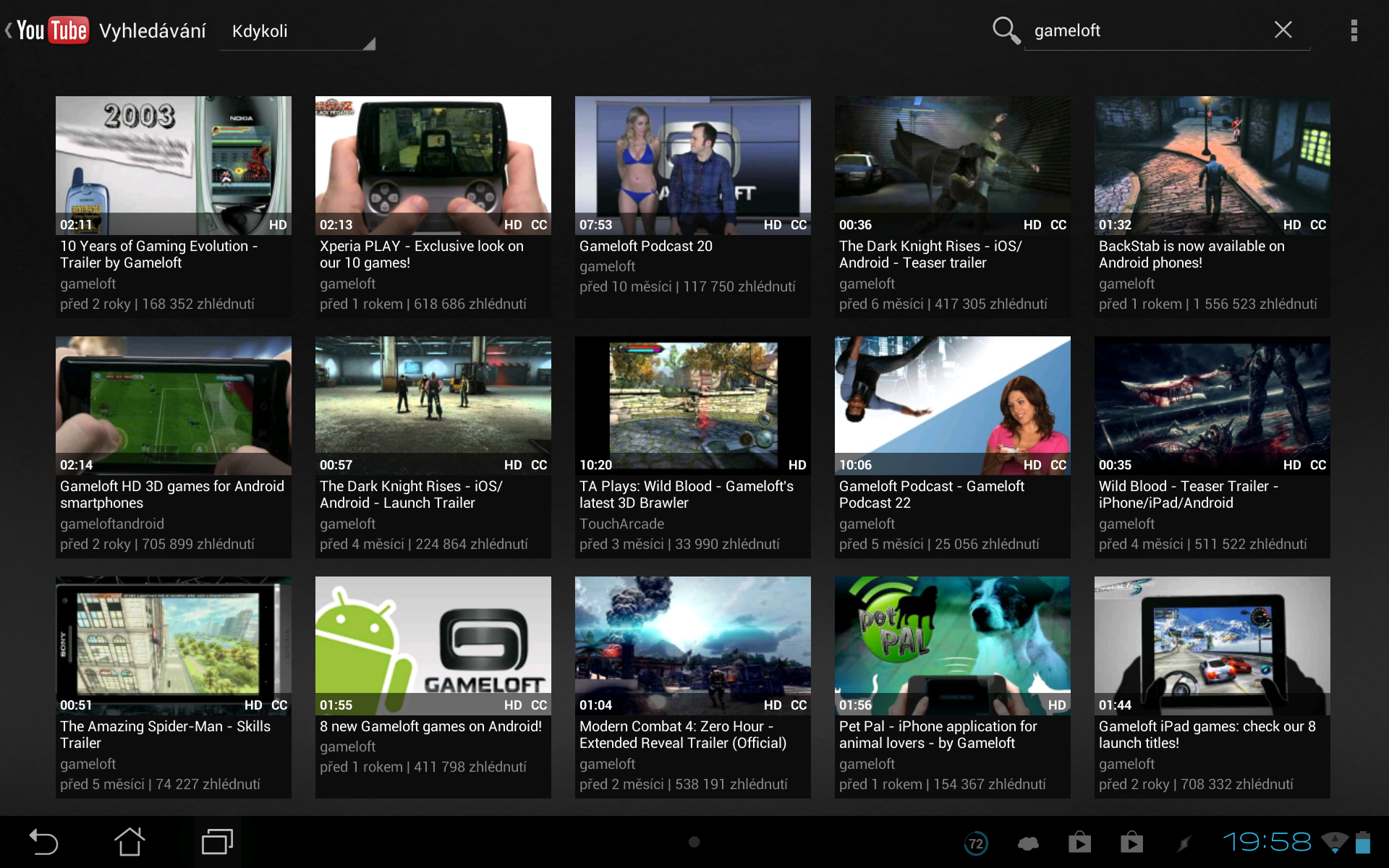Tap the 19:58 clock in status bar

coord(1266,842)
